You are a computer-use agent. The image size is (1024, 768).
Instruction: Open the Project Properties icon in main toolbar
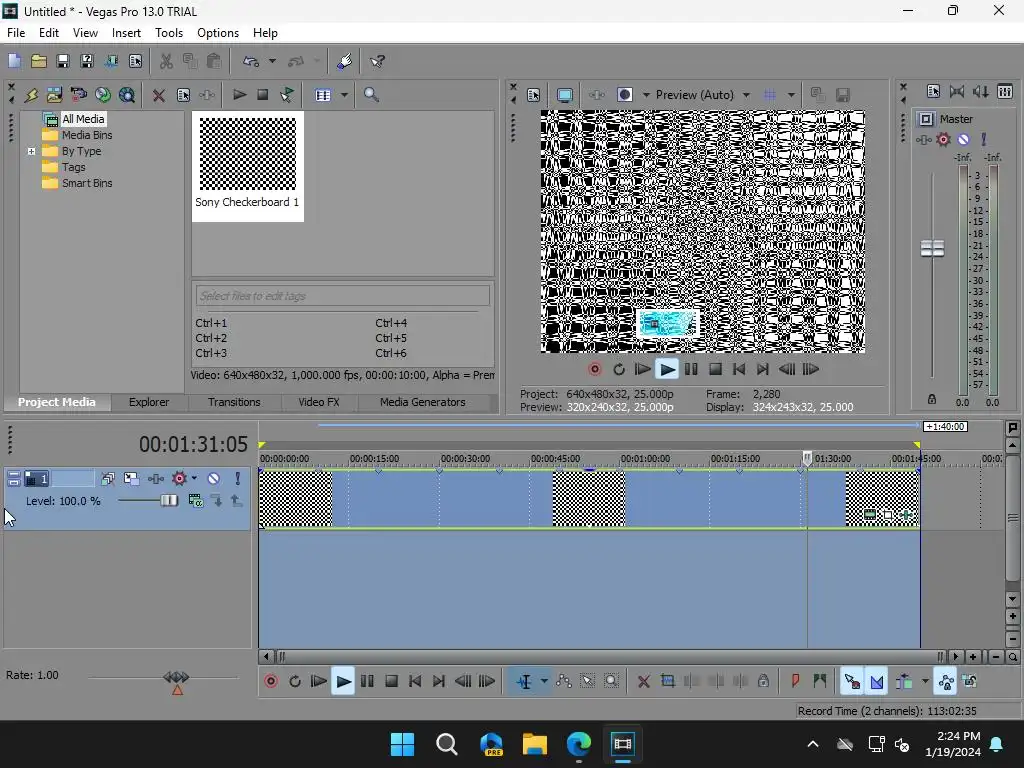tap(135, 61)
